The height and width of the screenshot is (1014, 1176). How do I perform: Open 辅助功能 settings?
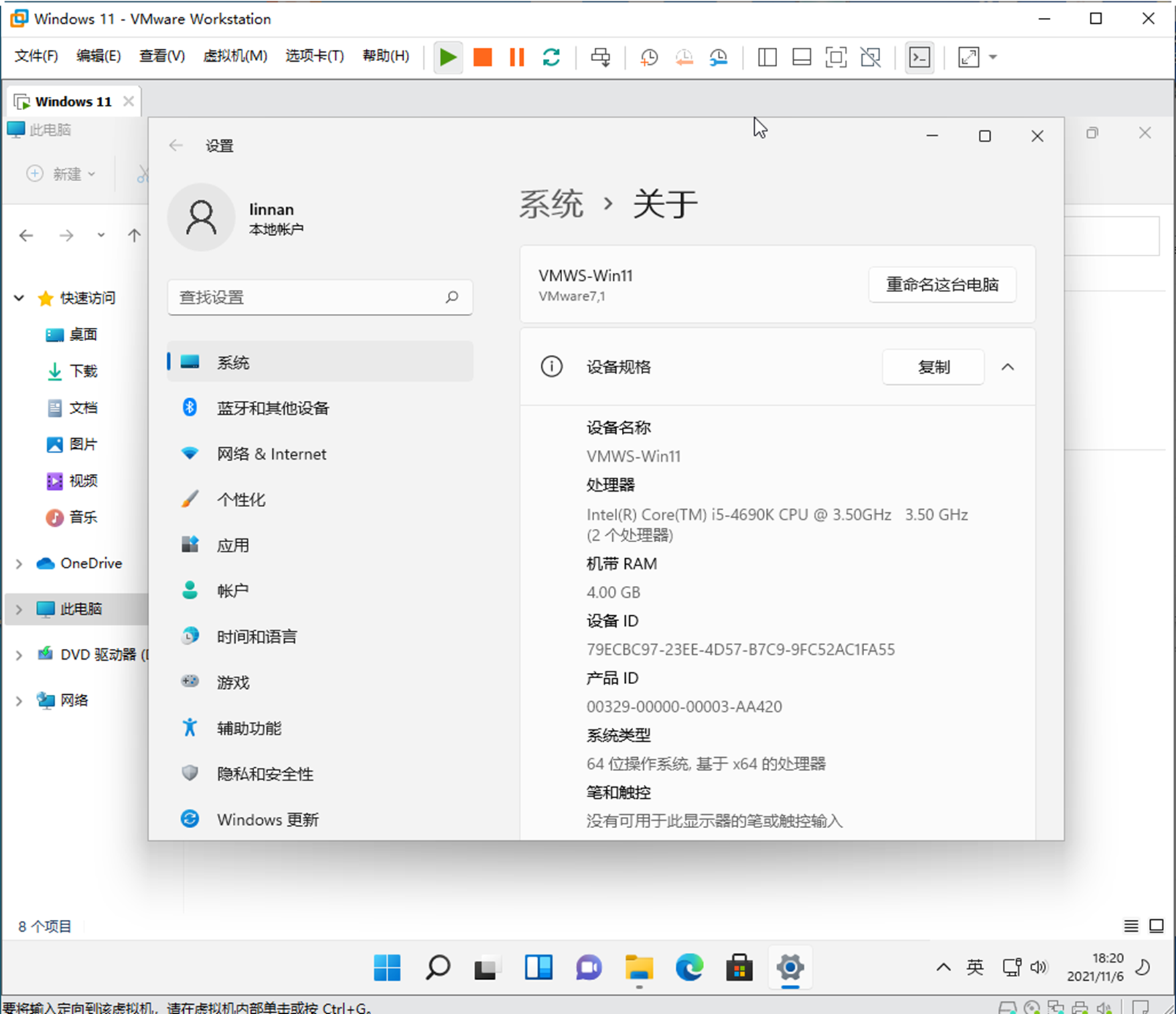320,727
